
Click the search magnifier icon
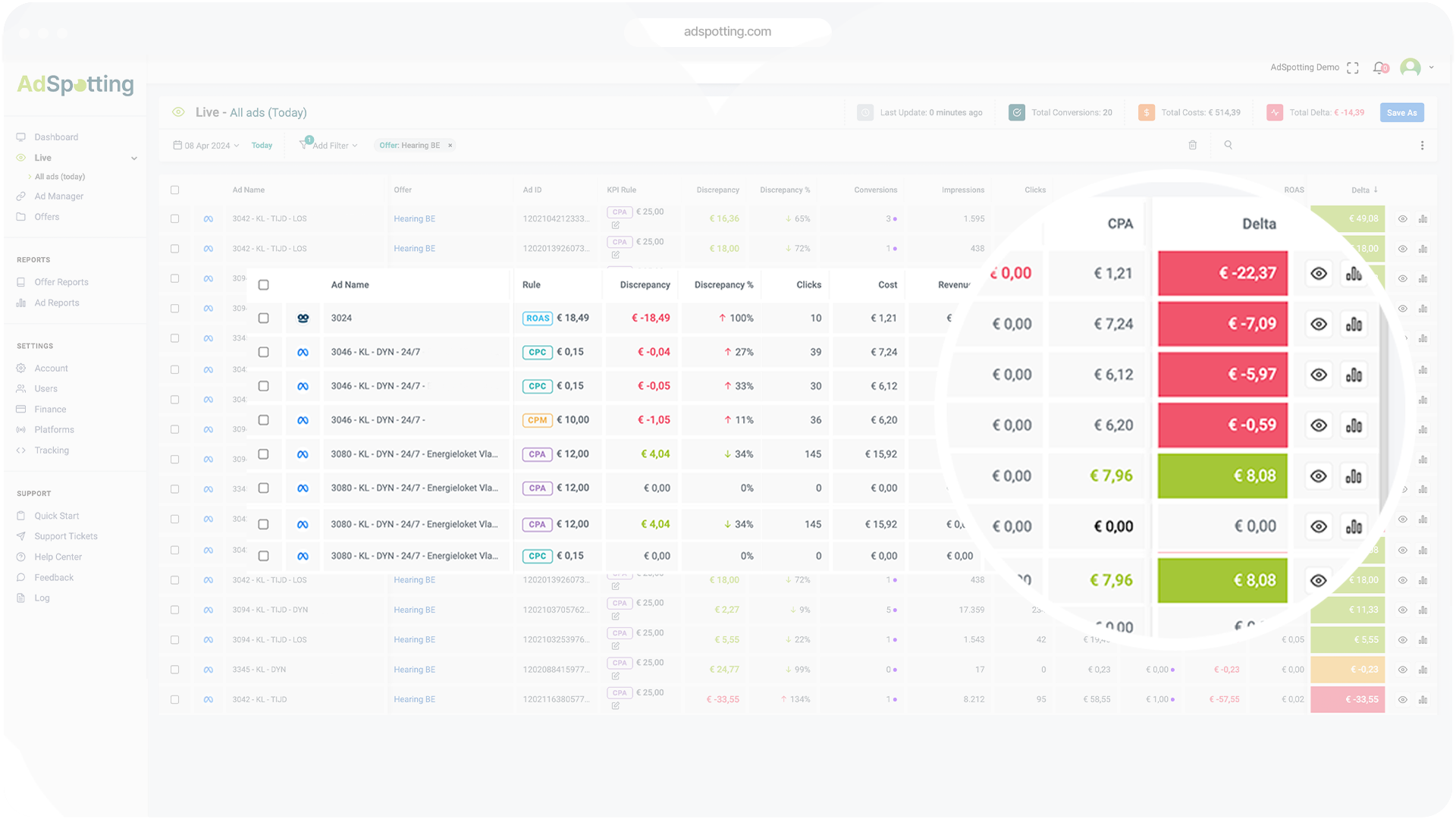pyautogui.click(x=1228, y=145)
